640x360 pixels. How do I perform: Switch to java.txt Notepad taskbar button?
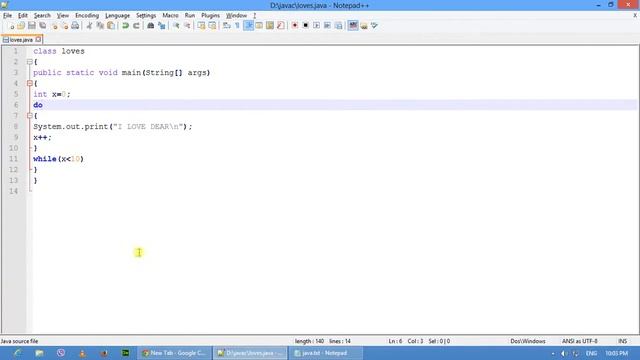point(326,353)
